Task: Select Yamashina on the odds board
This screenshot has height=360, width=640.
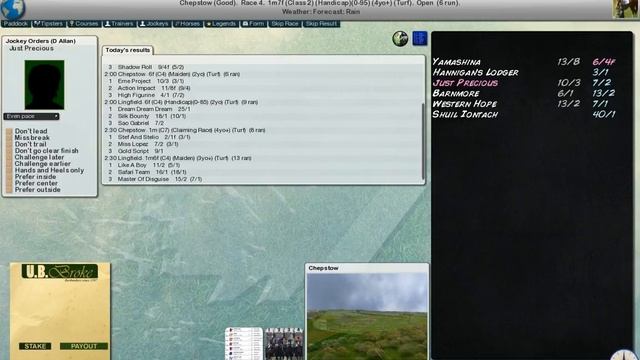Action: pos(456,62)
